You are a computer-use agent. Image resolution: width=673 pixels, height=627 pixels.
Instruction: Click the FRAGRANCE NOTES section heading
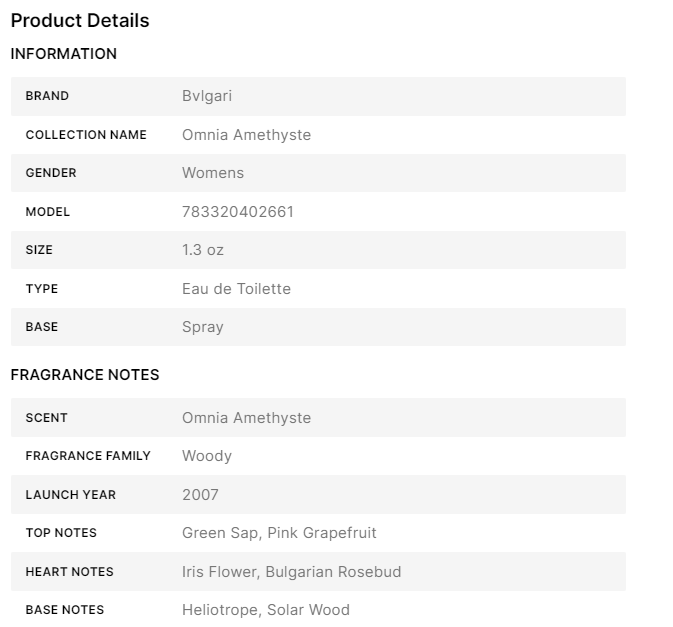85,375
